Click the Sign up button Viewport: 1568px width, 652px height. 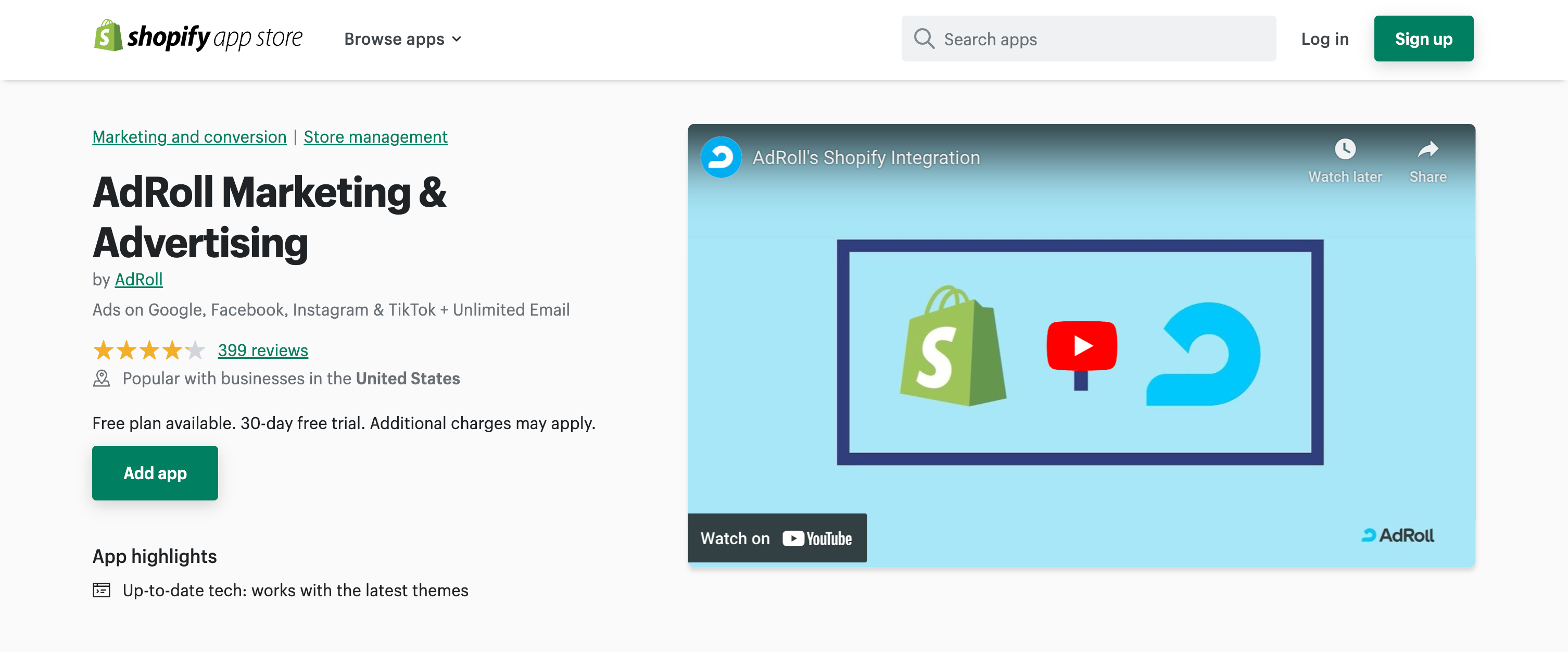tap(1423, 39)
